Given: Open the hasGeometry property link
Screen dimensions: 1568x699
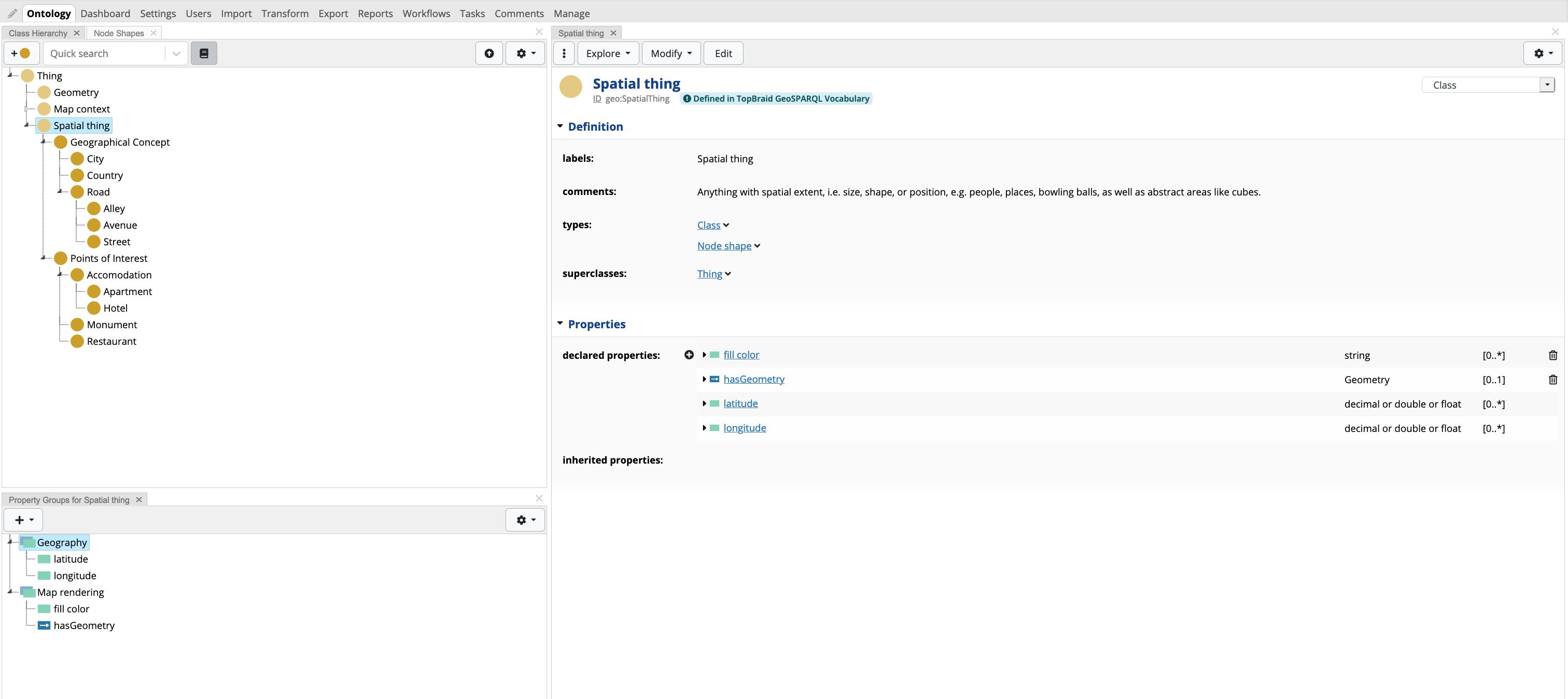Looking at the screenshot, I should pyautogui.click(x=753, y=380).
